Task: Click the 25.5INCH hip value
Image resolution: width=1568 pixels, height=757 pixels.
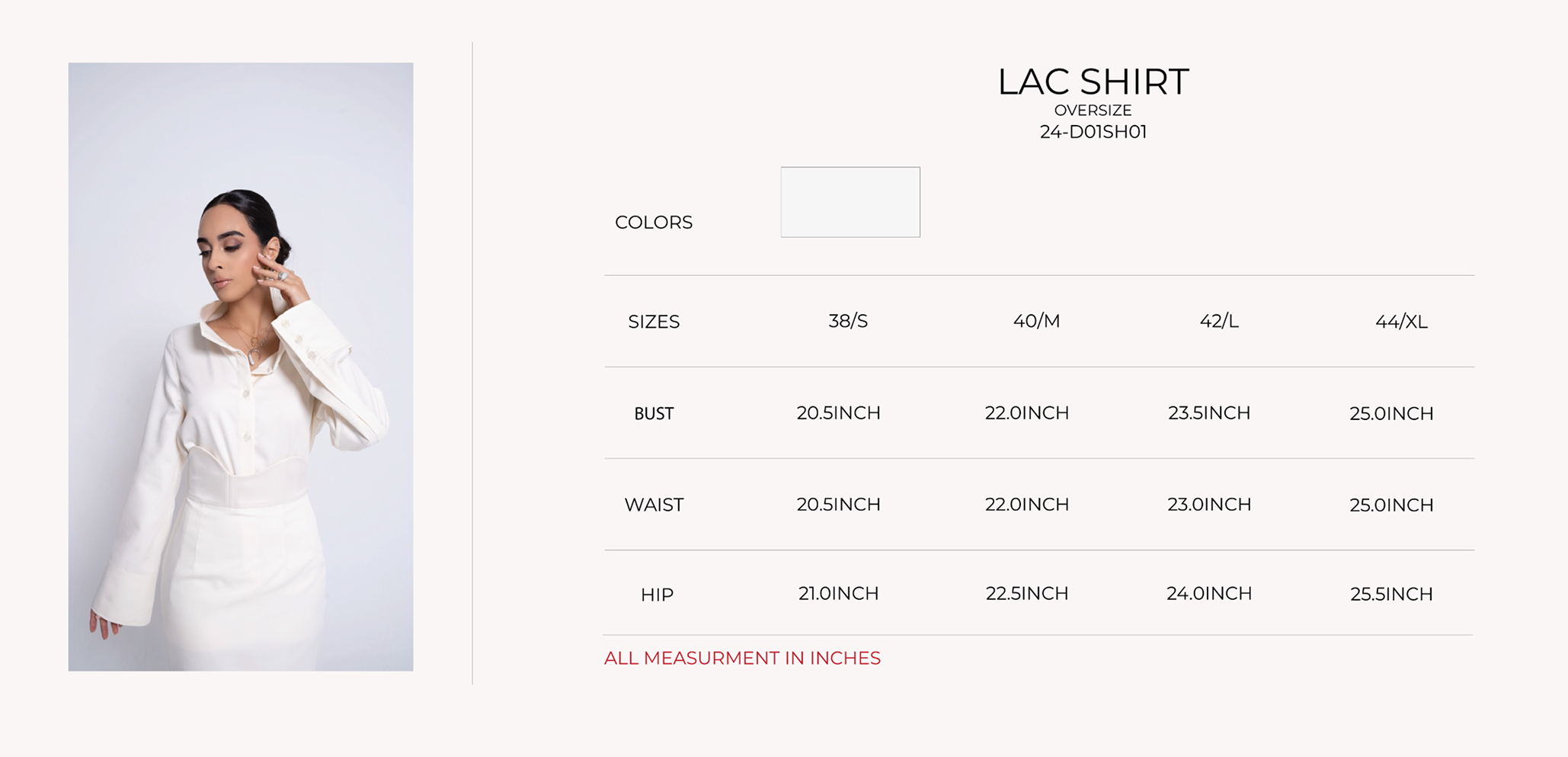Action: tap(1391, 594)
